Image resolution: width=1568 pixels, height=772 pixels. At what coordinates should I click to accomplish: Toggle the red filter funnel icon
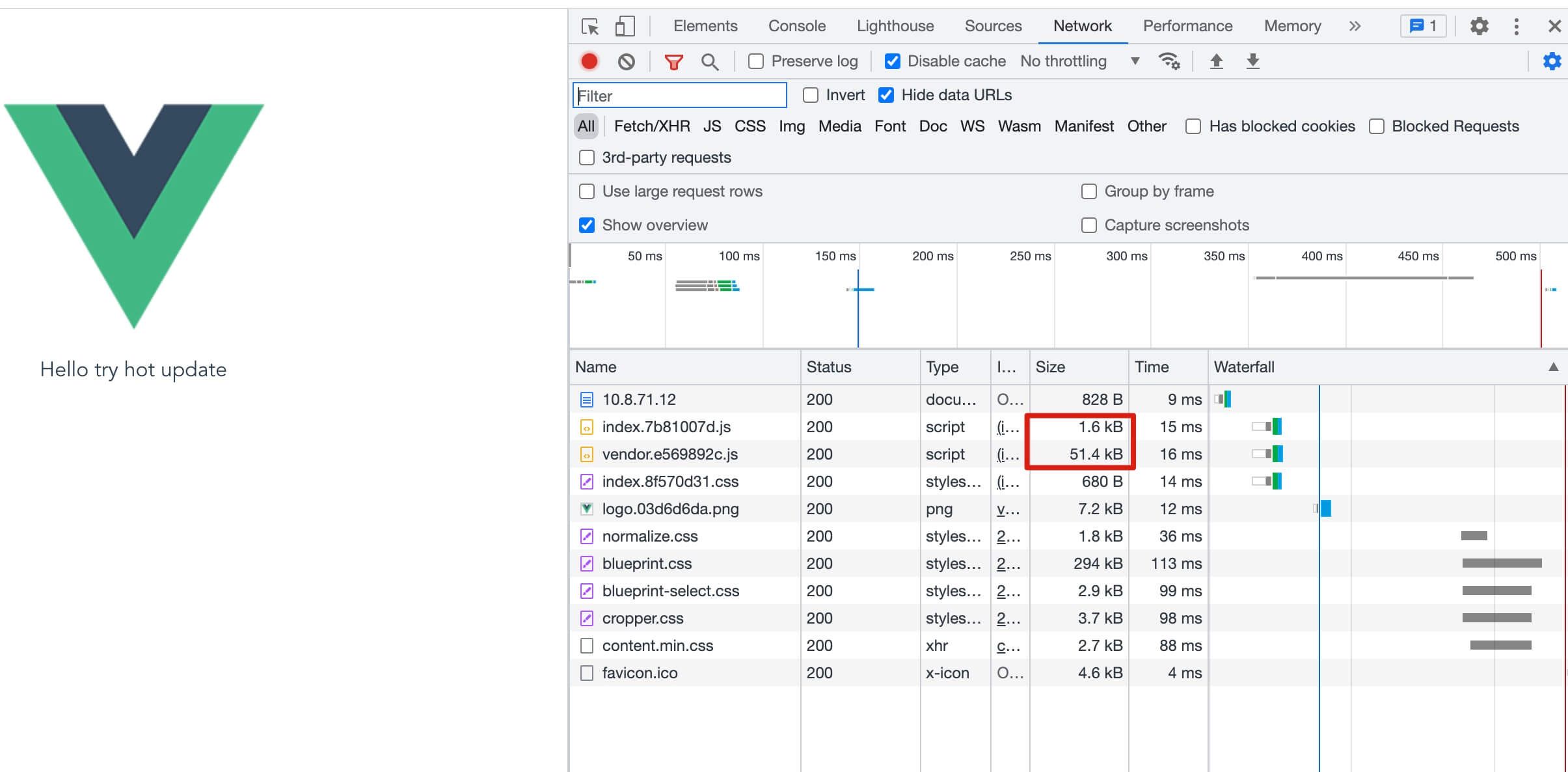(x=673, y=62)
